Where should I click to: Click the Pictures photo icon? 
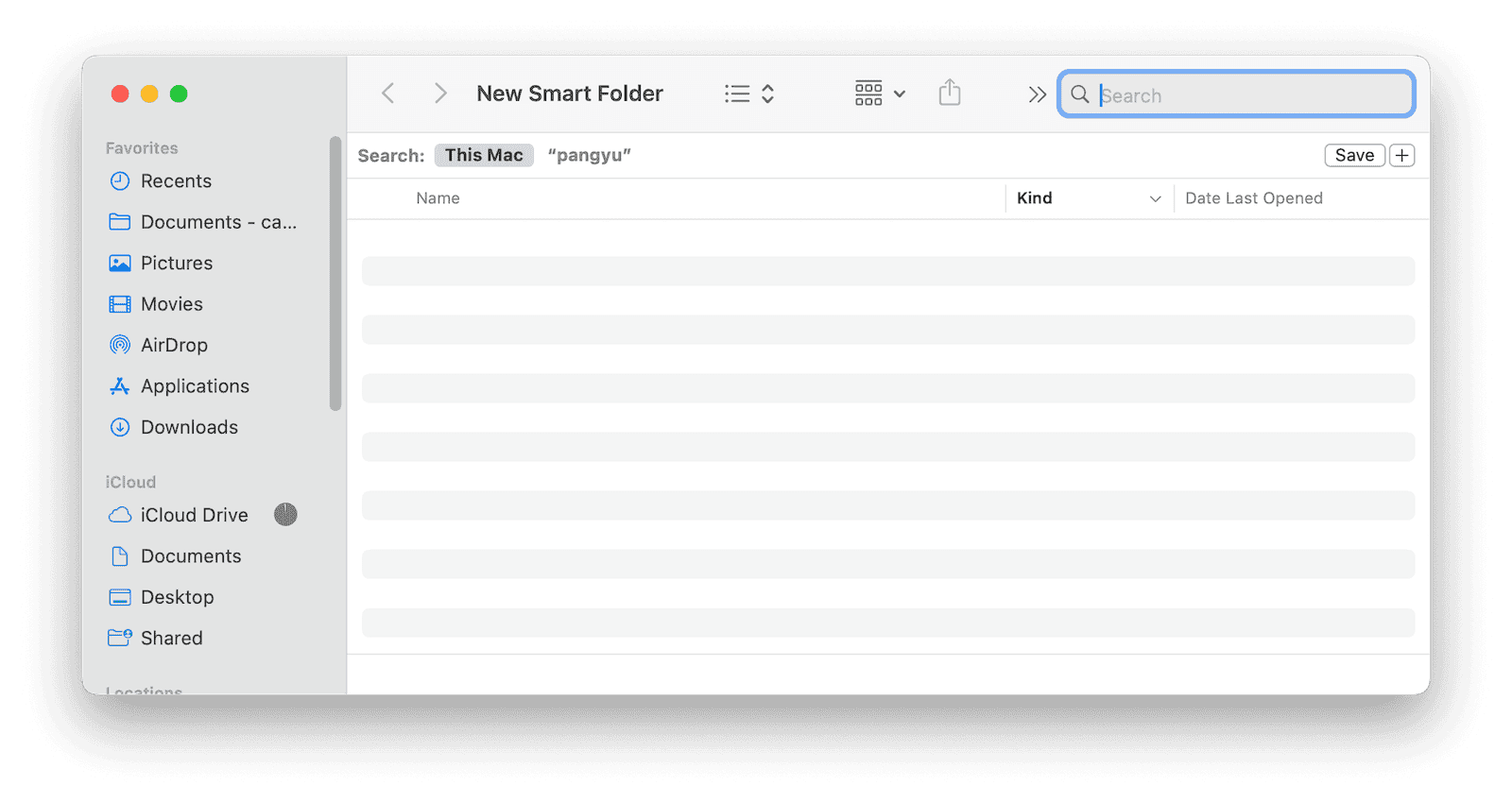pos(120,264)
